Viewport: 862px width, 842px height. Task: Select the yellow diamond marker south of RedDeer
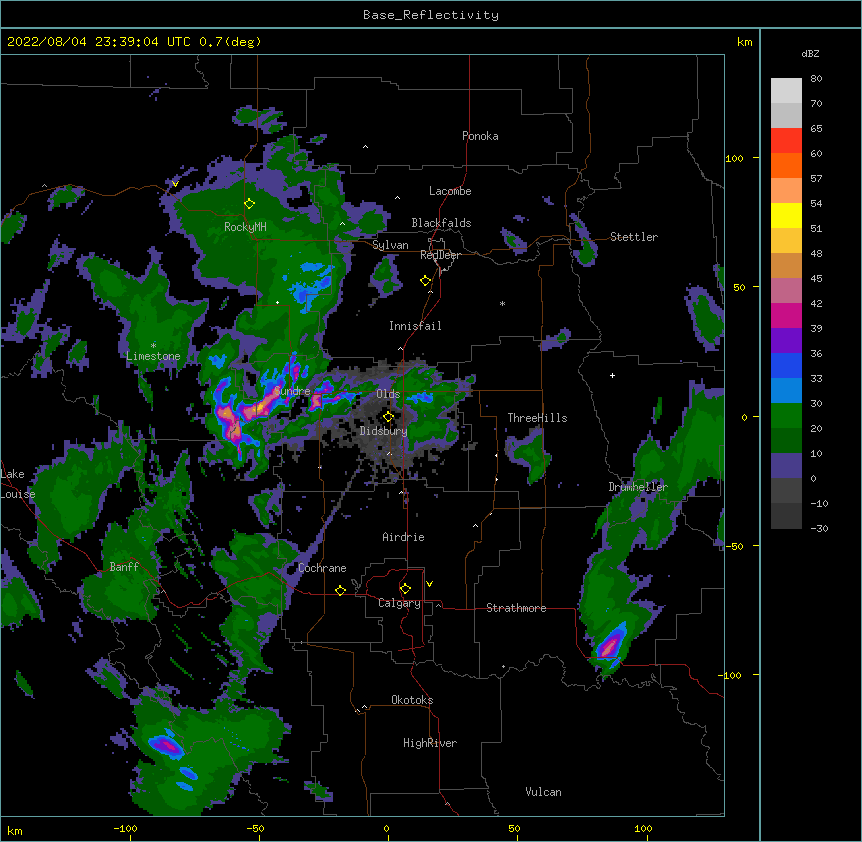426,281
